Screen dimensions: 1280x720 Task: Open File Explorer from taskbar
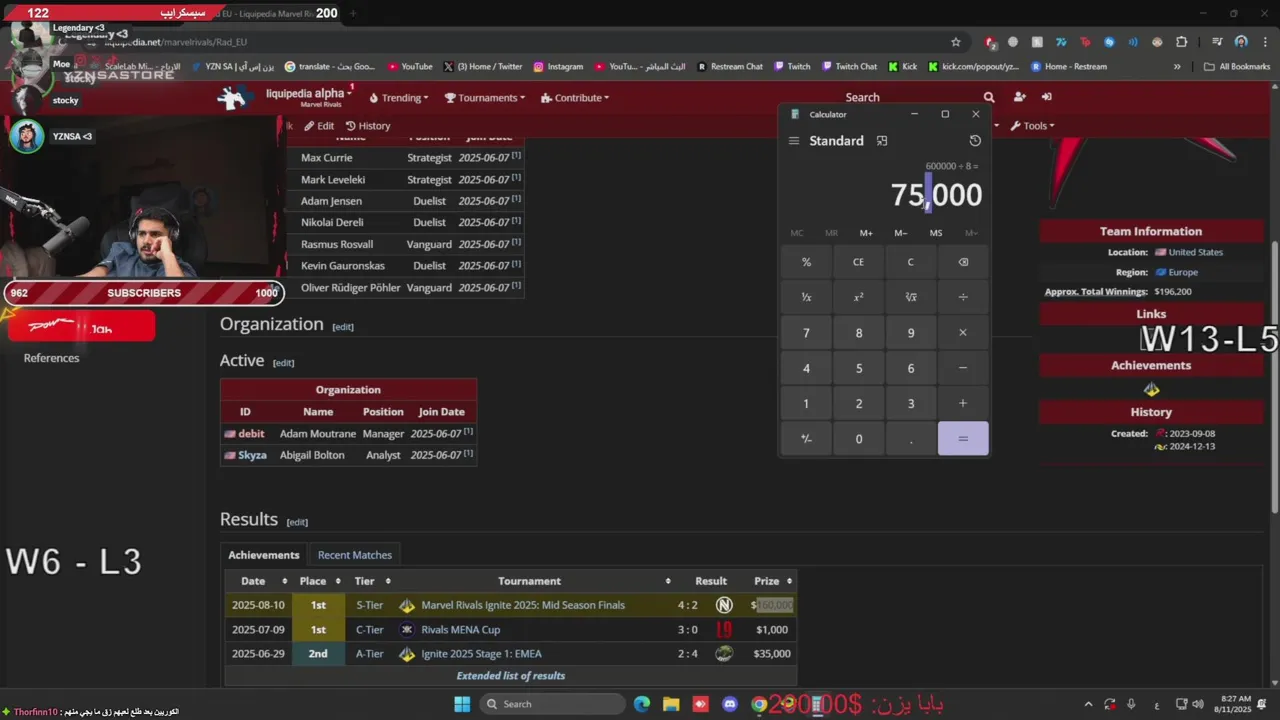671,704
